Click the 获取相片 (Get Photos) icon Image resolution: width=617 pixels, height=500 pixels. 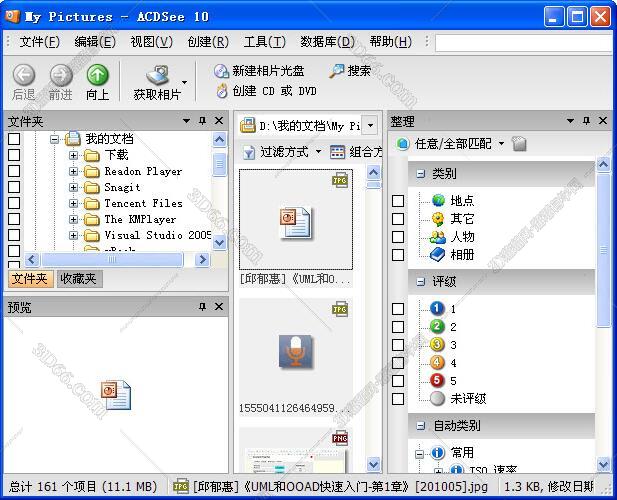tap(157, 75)
